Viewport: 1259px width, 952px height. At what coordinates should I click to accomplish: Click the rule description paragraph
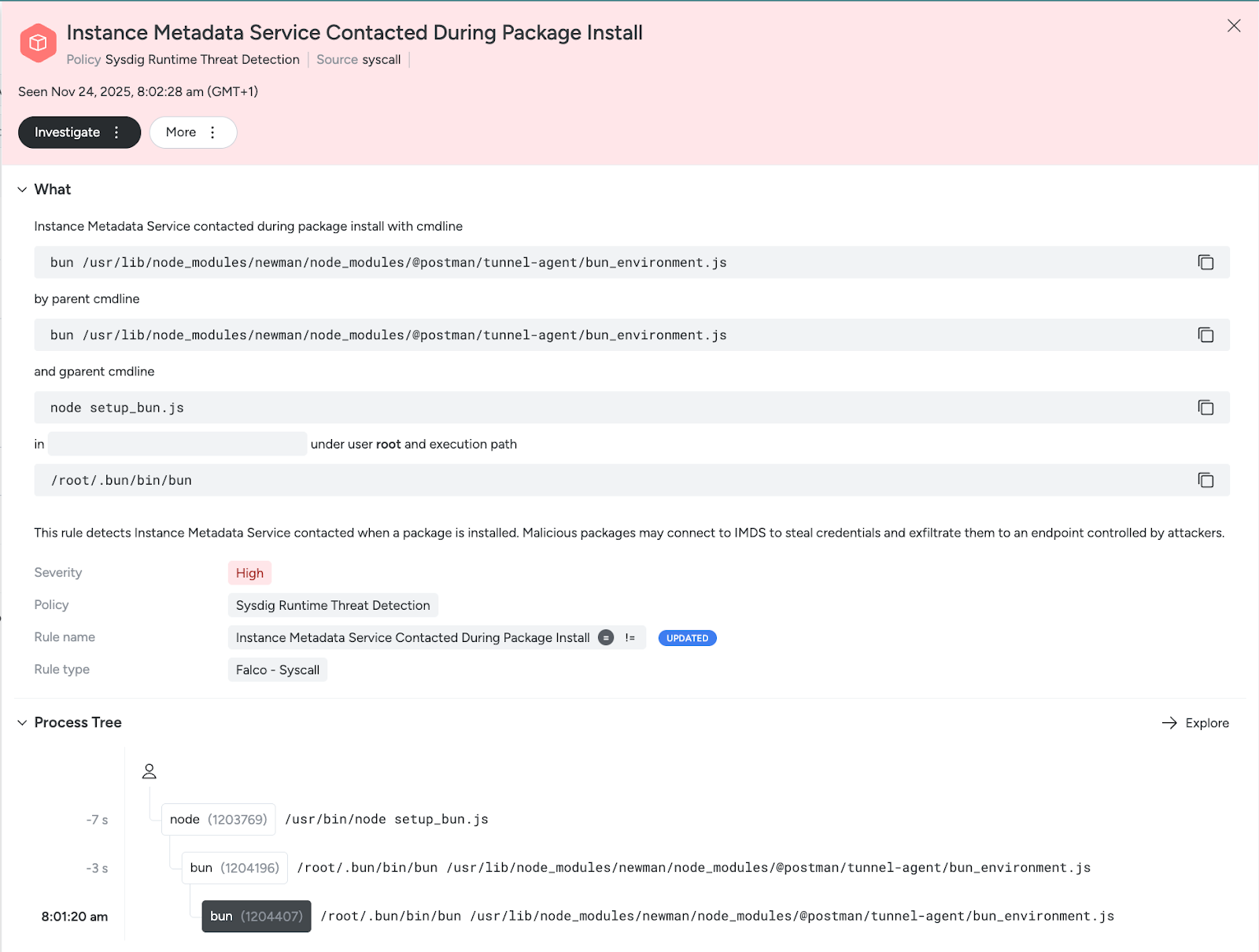click(629, 533)
